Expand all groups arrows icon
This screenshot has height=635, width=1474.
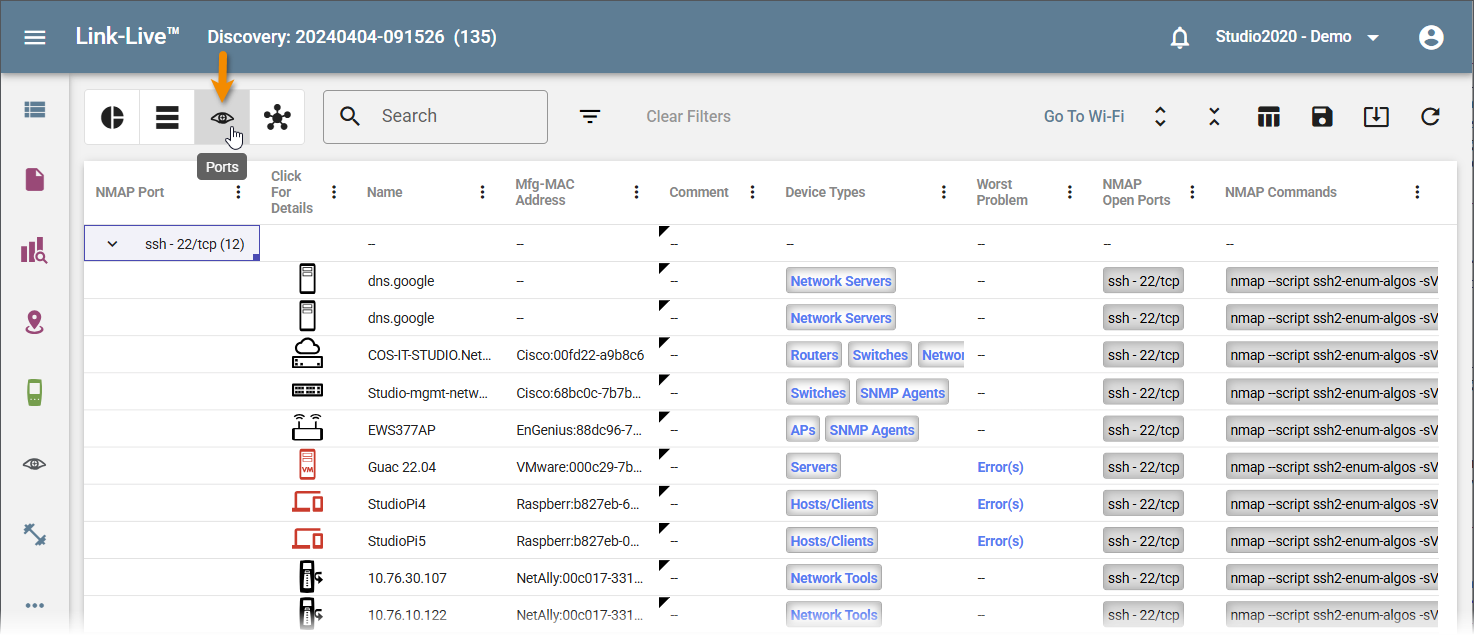pyautogui.click(x=1160, y=117)
